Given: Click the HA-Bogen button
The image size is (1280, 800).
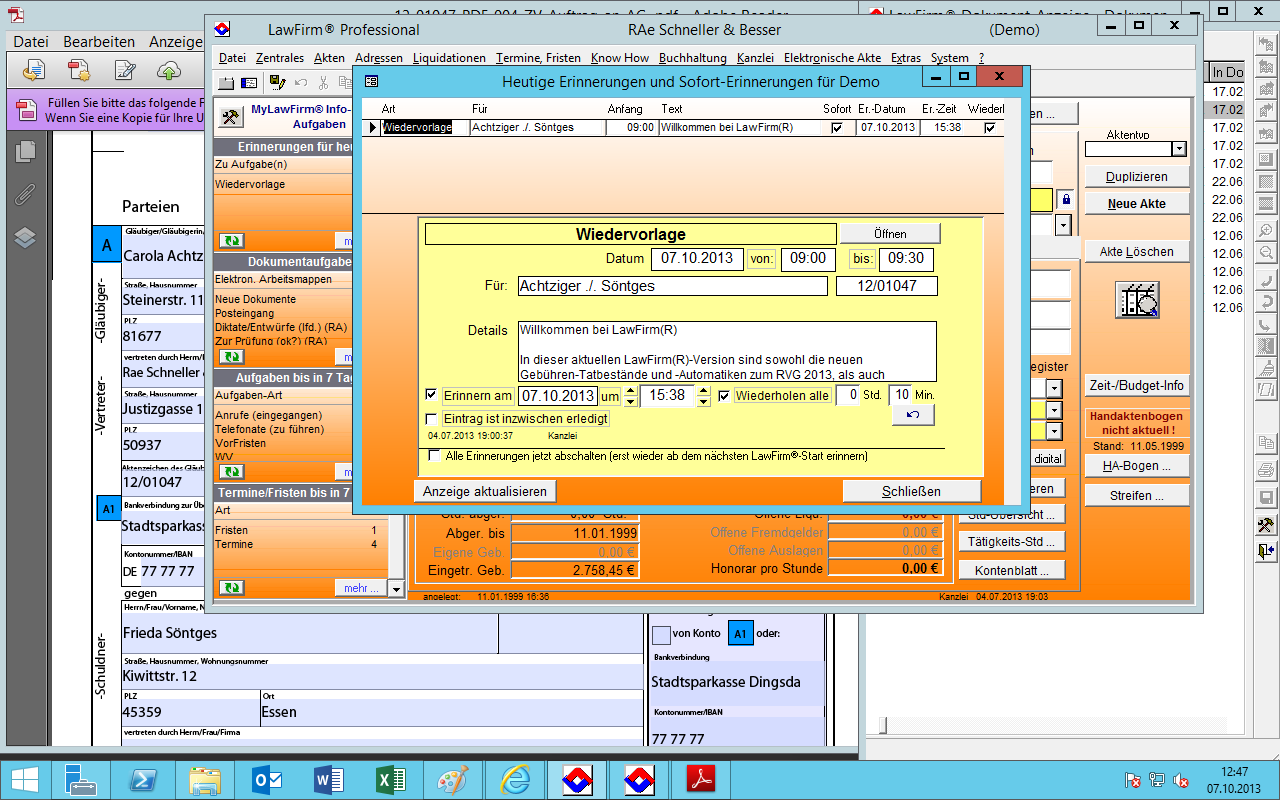Looking at the screenshot, I should tap(1137, 466).
